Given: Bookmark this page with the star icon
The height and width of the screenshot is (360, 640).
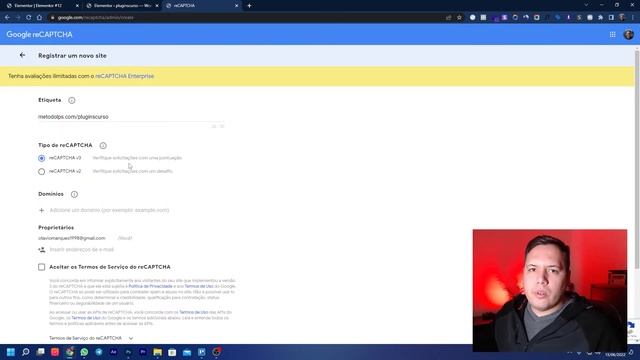Looking at the screenshot, I should click(x=459, y=18).
